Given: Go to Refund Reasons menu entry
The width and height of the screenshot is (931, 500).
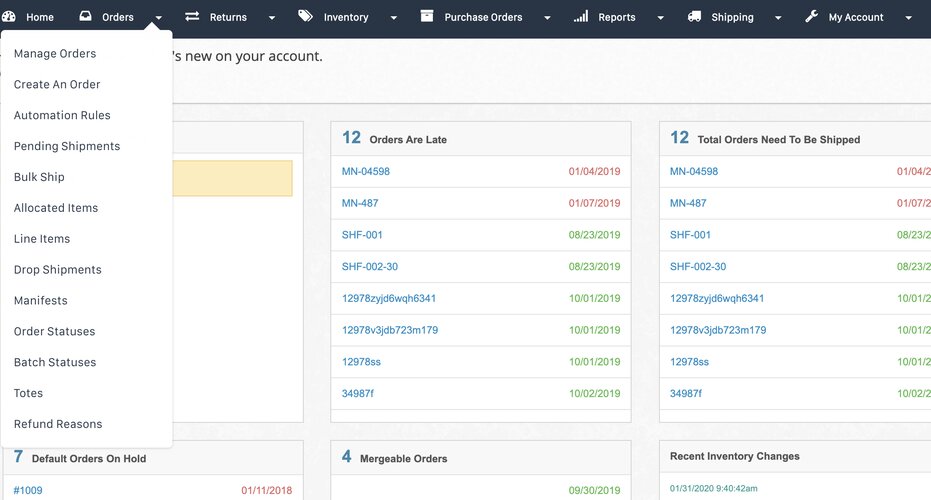Looking at the screenshot, I should (x=58, y=424).
